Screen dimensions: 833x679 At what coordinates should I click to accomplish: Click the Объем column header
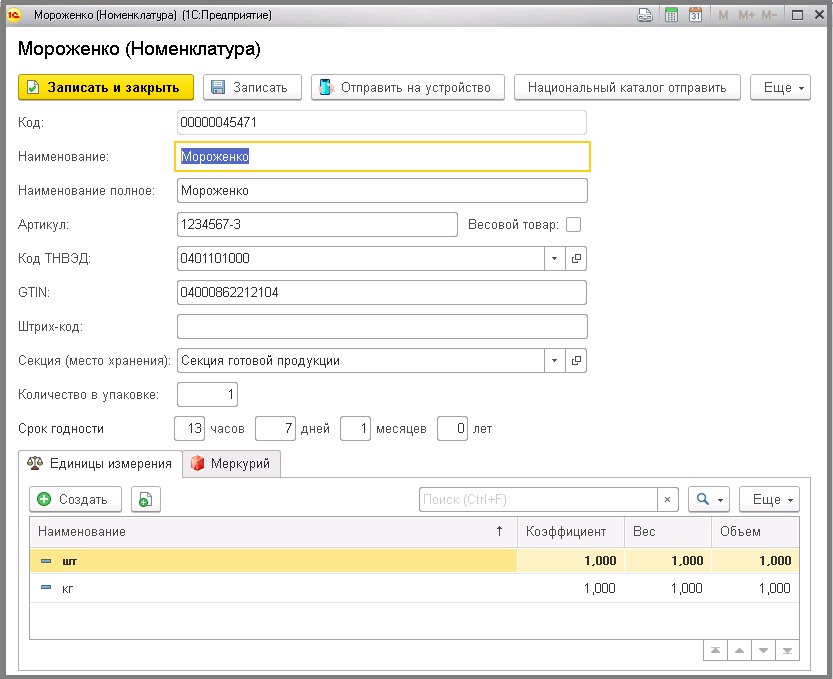pos(755,531)
